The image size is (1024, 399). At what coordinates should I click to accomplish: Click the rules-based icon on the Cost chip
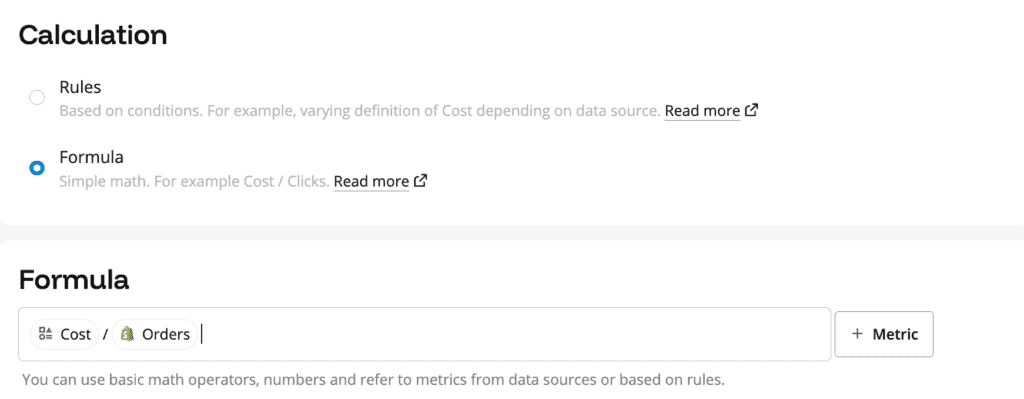pyautogui.click(x=46, y=334)
